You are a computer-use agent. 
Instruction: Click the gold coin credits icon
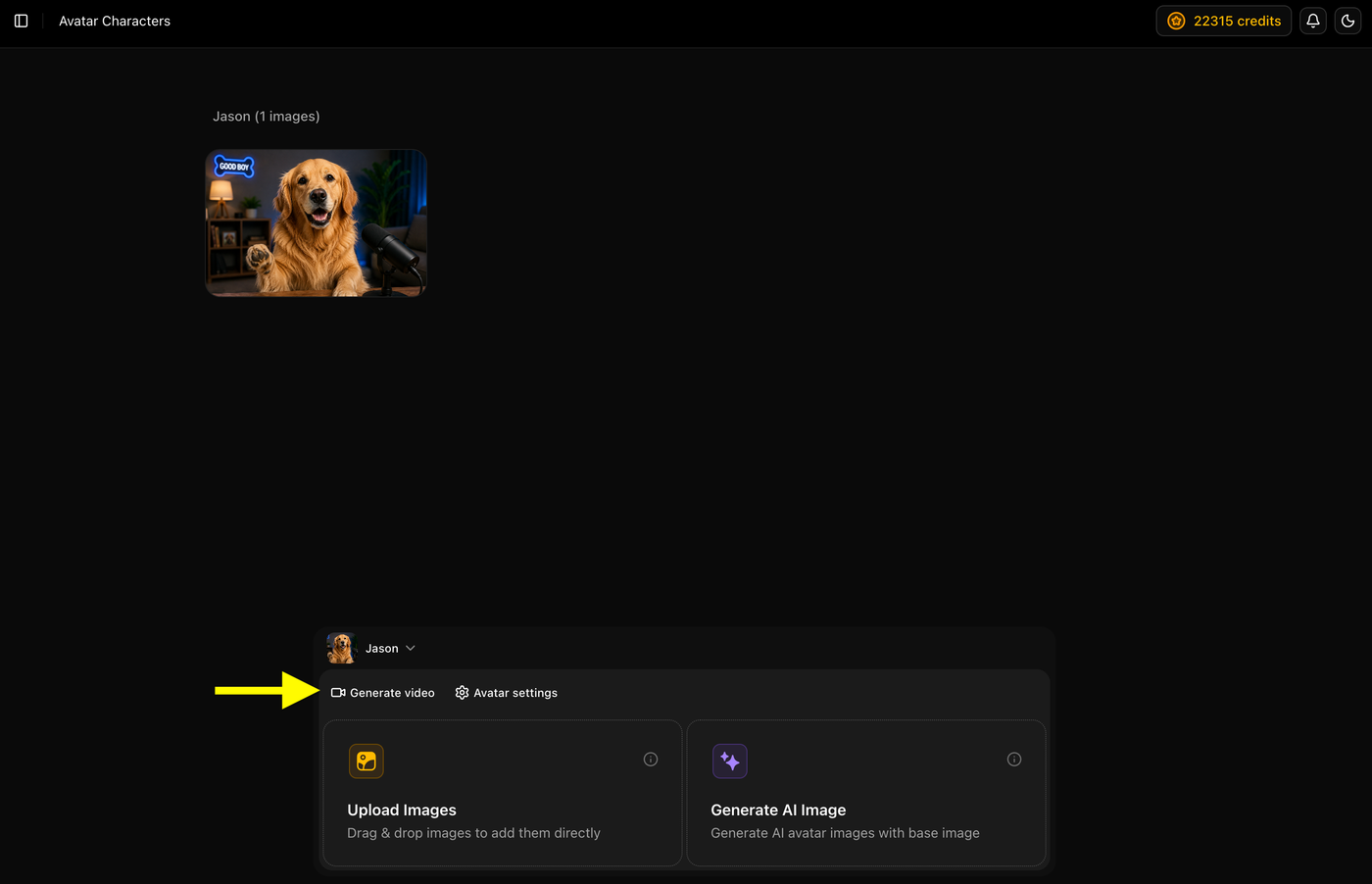[x=1176, y=21]
